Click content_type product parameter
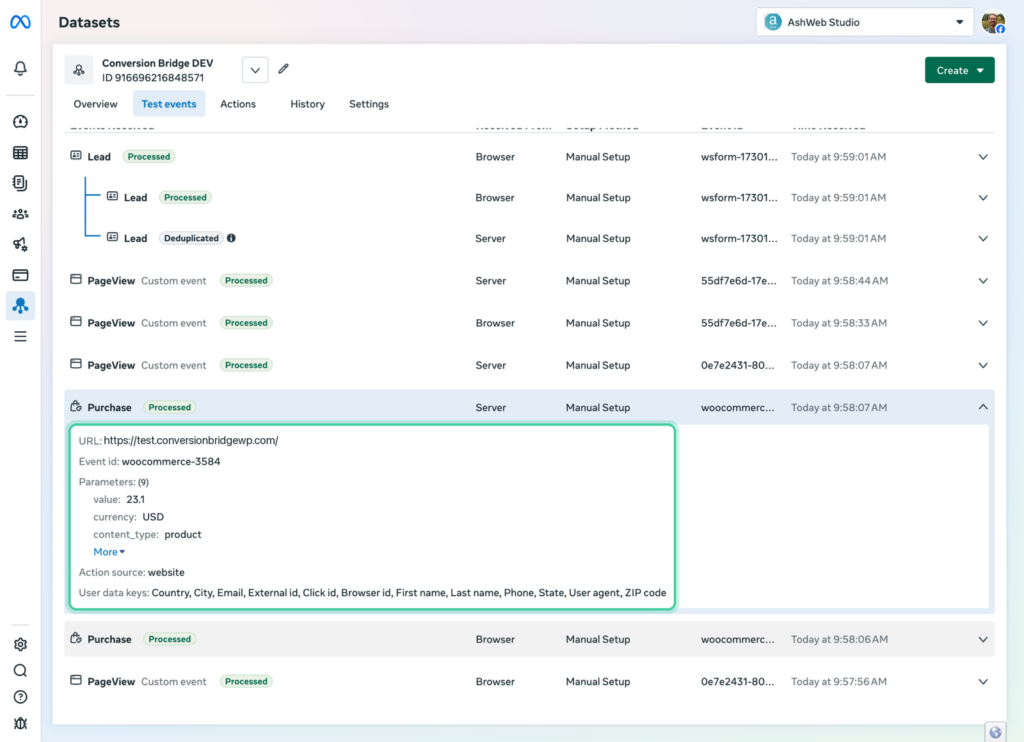Image resolution: width=1024 pixels, height=742 pixels. click(147, 534)
